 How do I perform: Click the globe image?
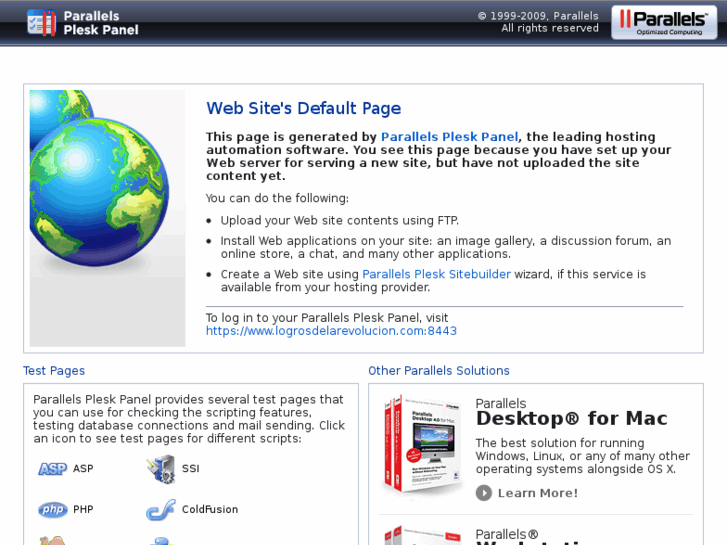coord(107,218)
